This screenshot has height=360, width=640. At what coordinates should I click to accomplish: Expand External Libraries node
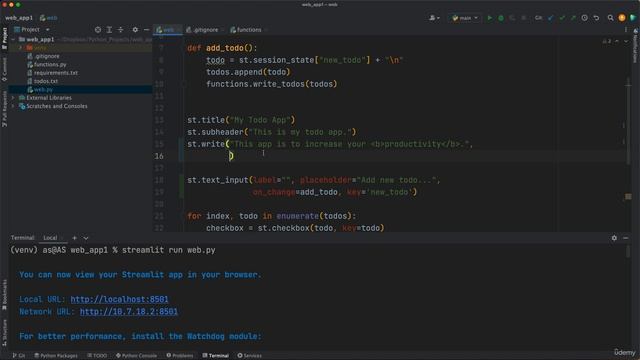tap(13, 98)
